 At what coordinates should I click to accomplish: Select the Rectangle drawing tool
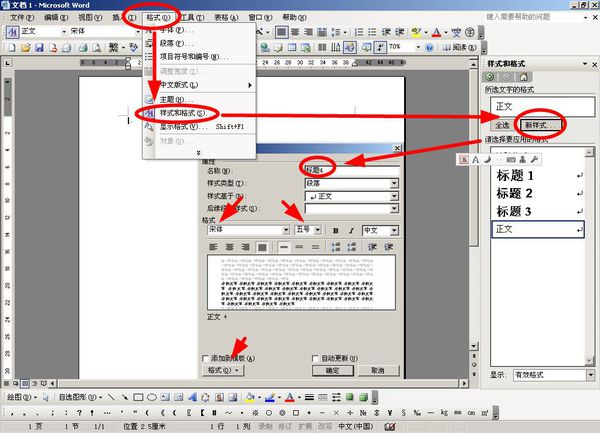[x=138, y=397]
